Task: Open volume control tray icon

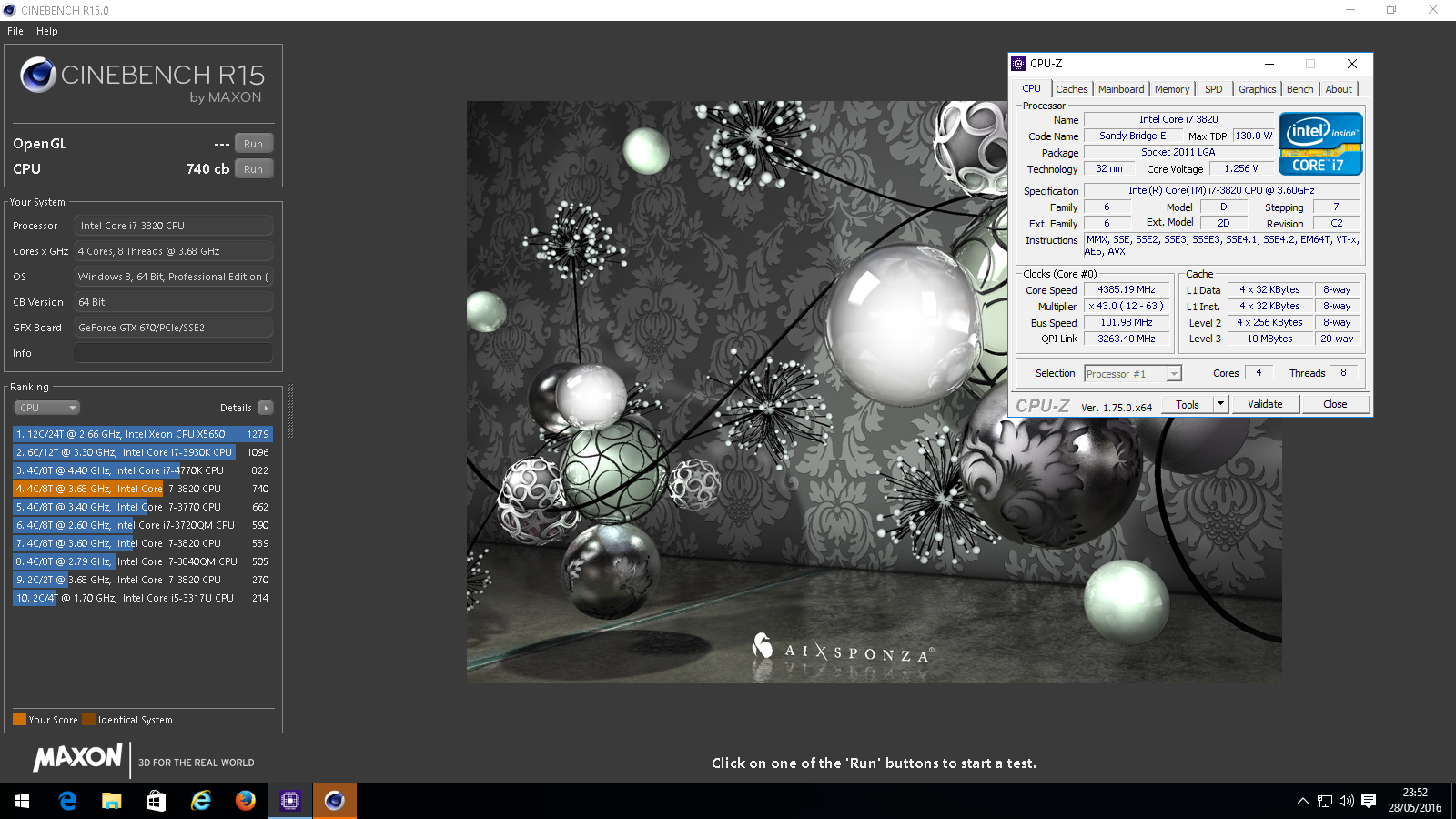Action: point(1347,801)
